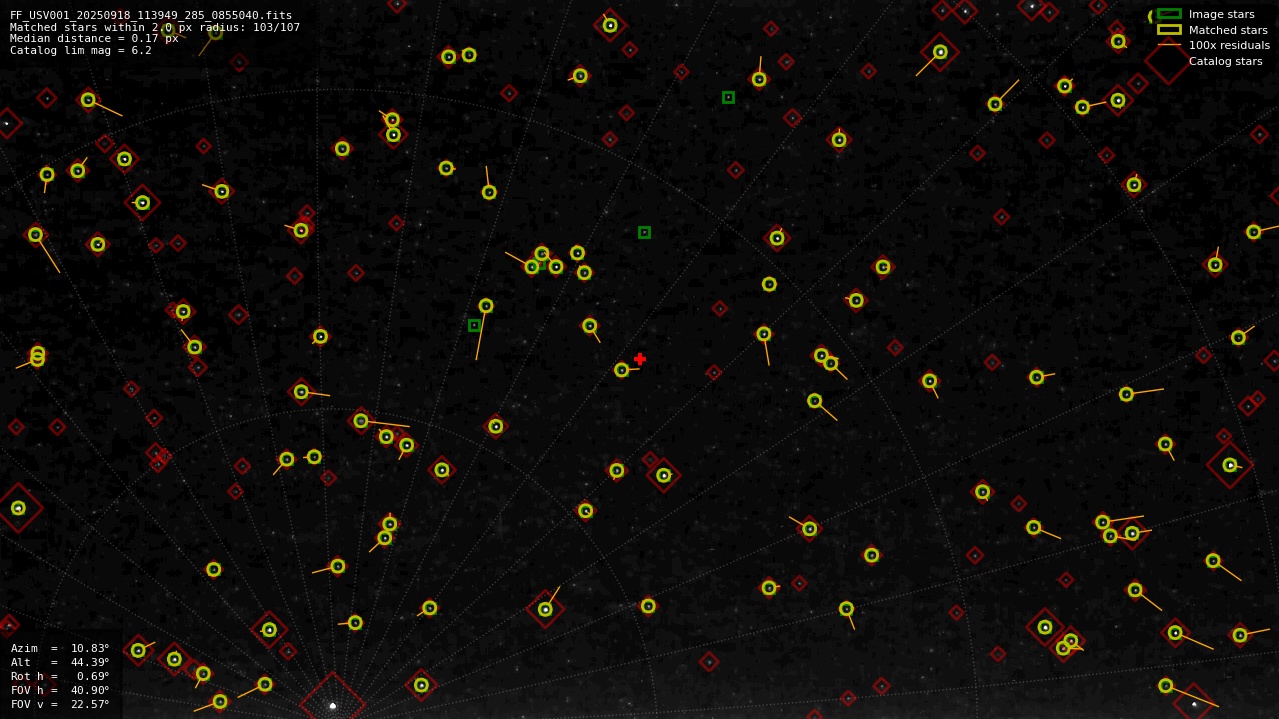
Task: Click the 'Image stars' legend label
Action: tap(1221, 14)
